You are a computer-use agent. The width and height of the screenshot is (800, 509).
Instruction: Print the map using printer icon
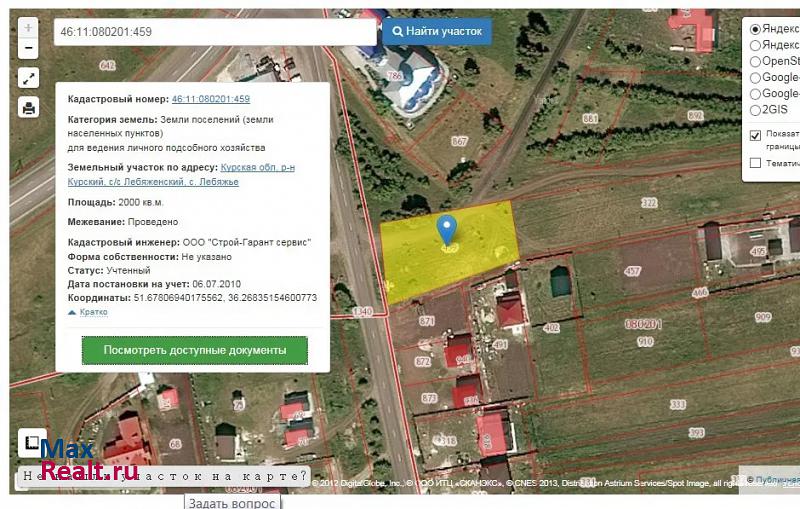[28, 108]
